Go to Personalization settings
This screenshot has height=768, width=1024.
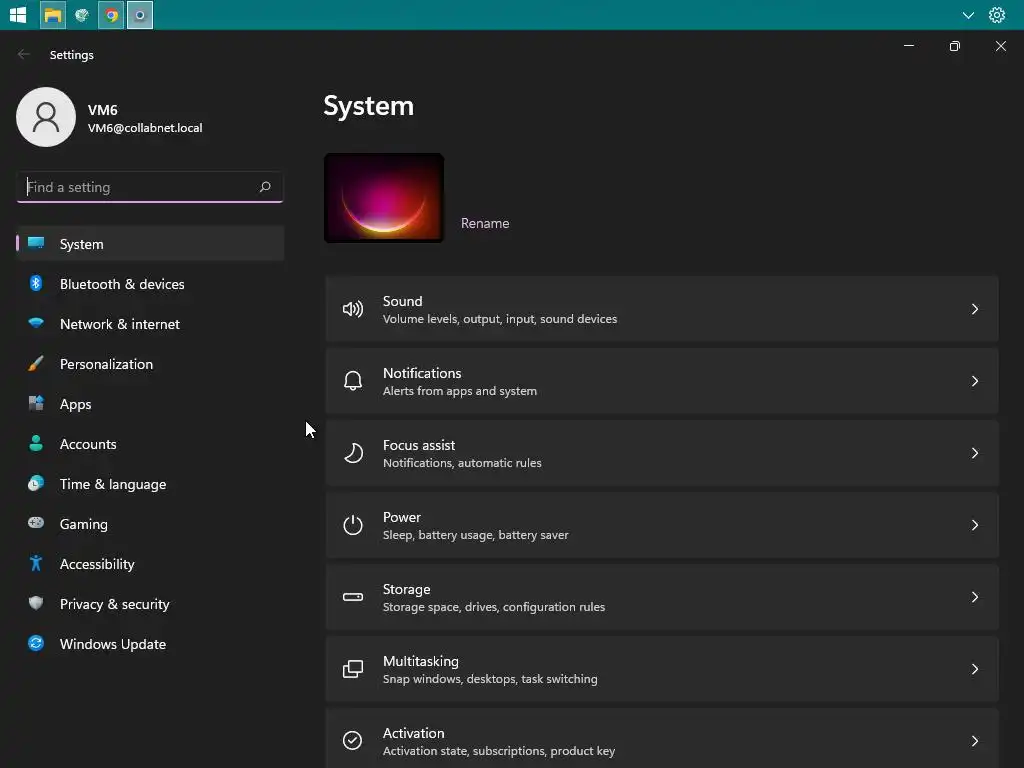coord(150,364)
